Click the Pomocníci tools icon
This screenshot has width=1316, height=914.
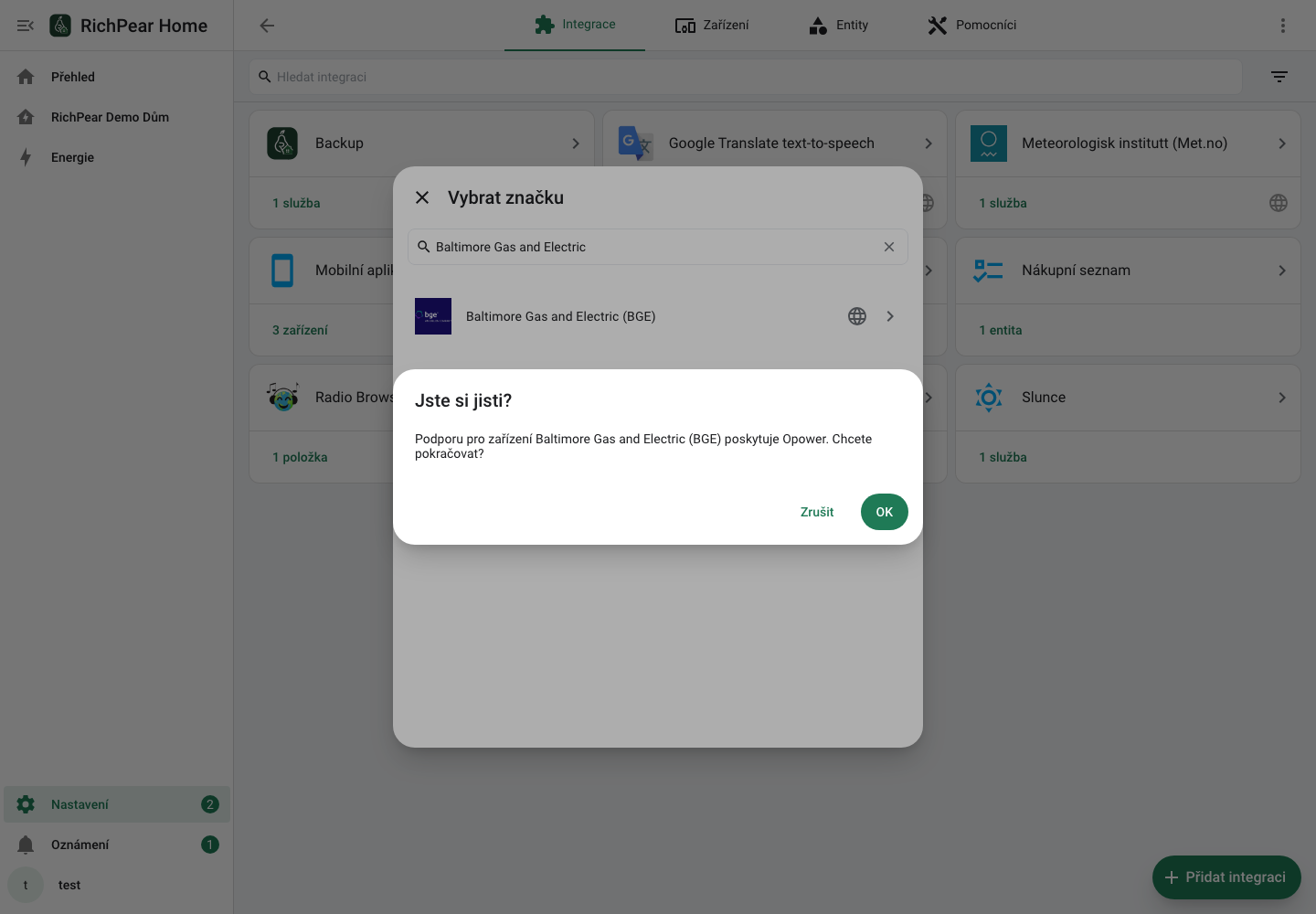(938, 26)
